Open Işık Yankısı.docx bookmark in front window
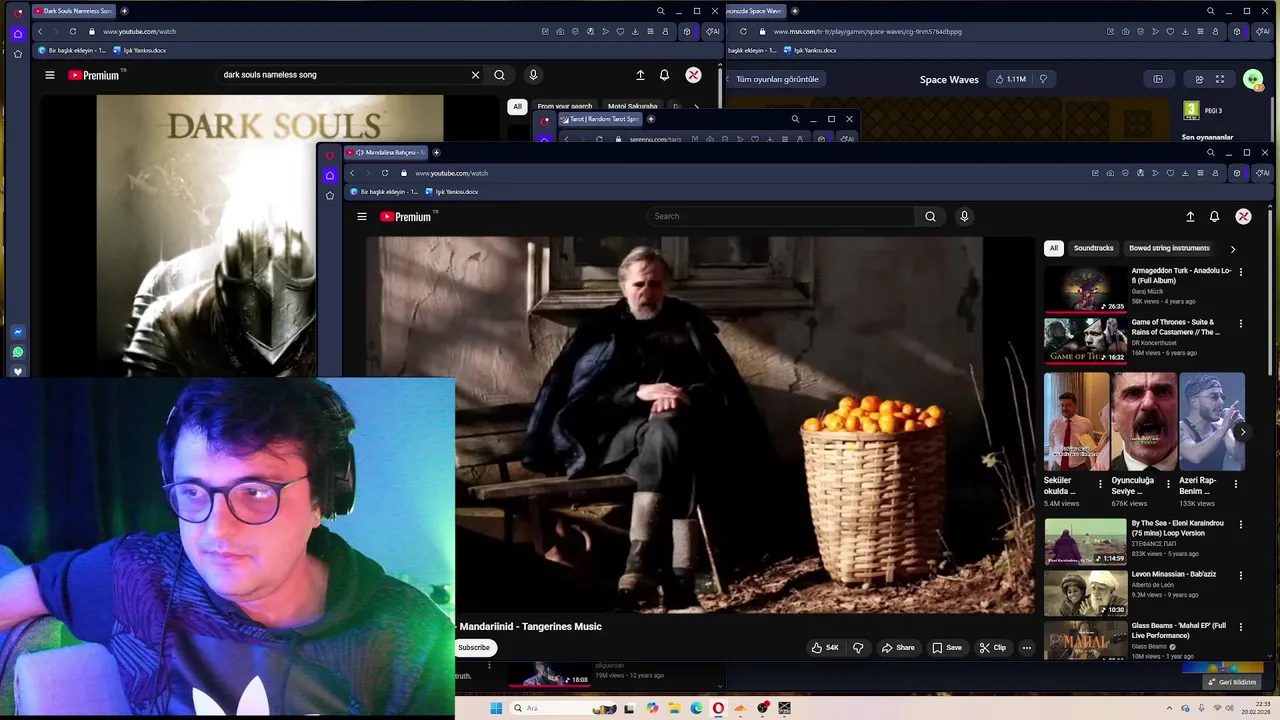 click(x=452, y=192)
